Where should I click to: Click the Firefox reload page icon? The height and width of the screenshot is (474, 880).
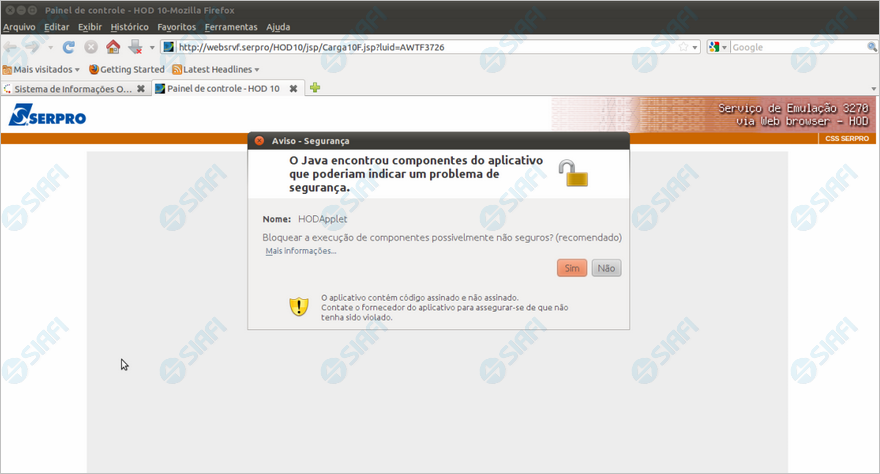point(69,47)
